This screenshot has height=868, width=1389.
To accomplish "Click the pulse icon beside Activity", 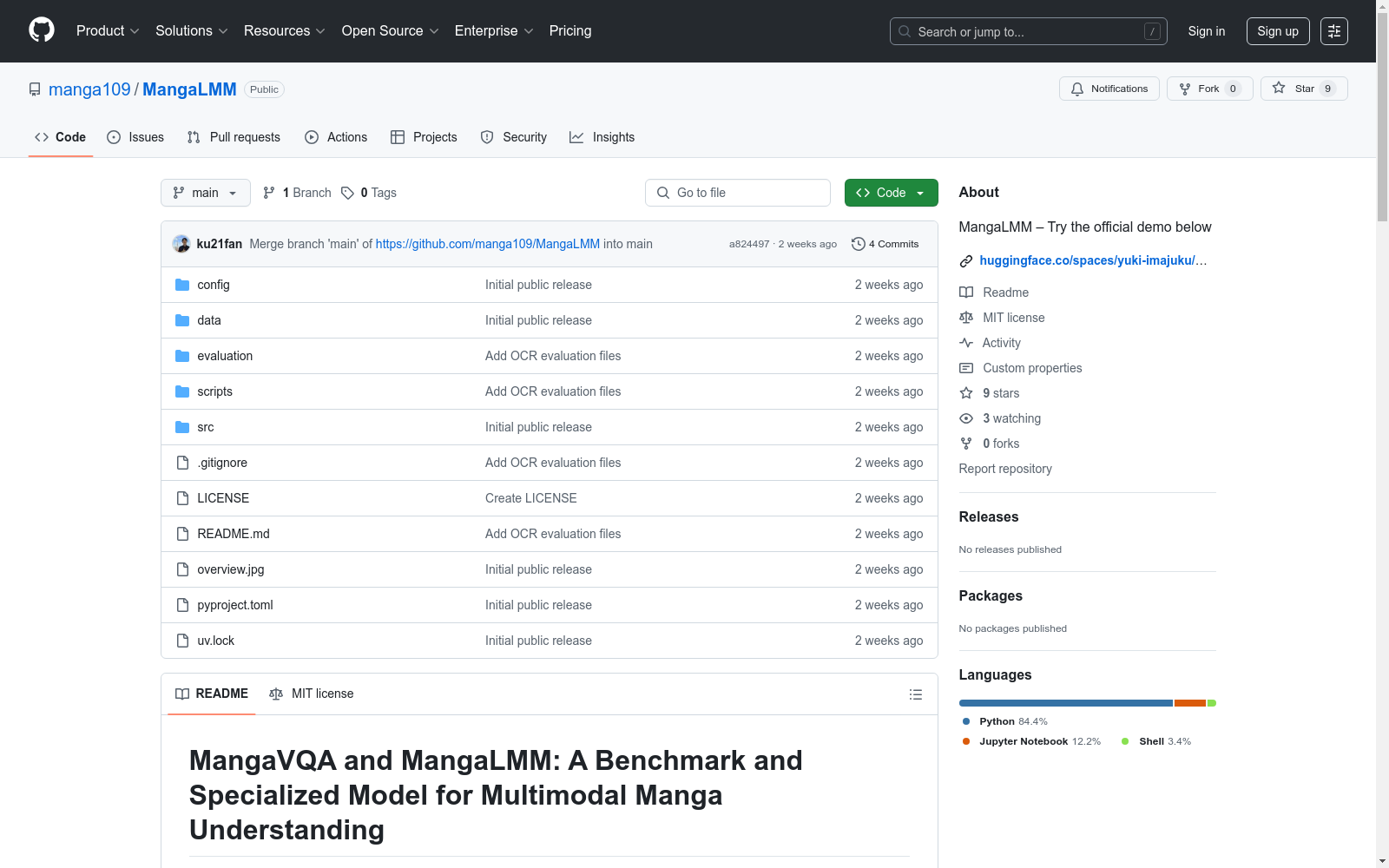I will pyautogui.click(x=966, y=343).
